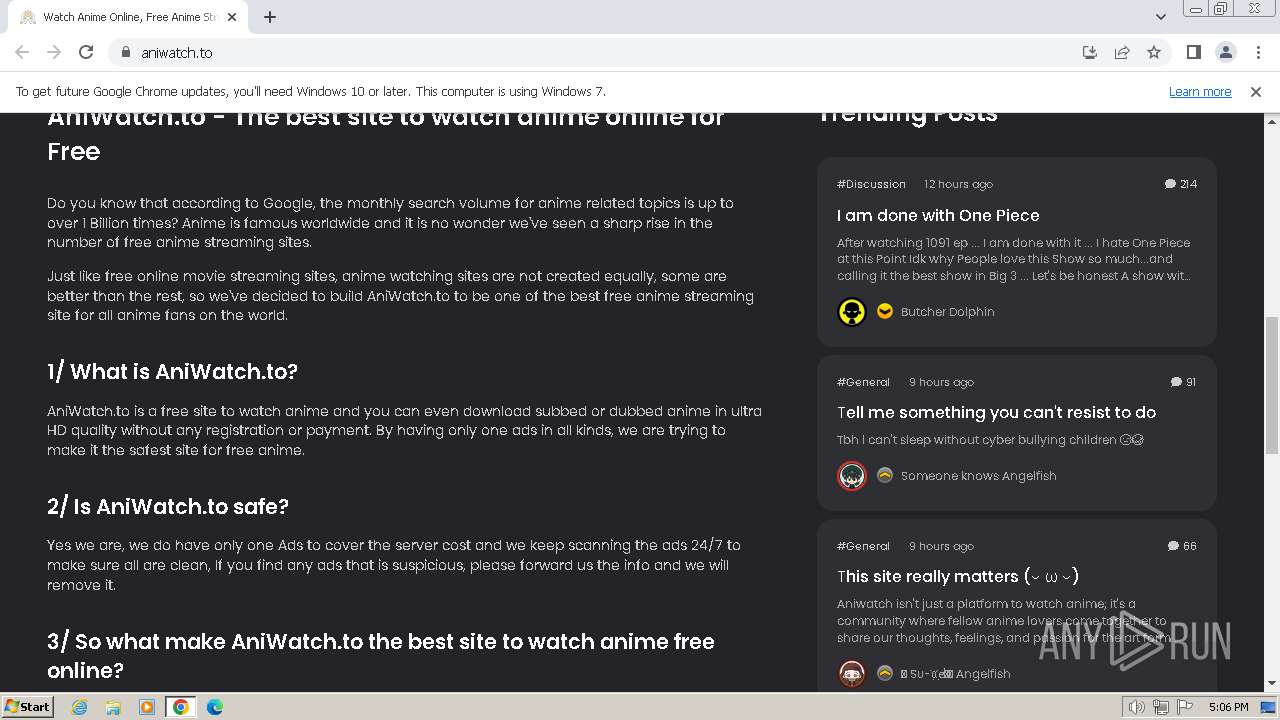Screen dimensions: 1280x720
Task: Share this page icon
Action: coord(1122,52)
